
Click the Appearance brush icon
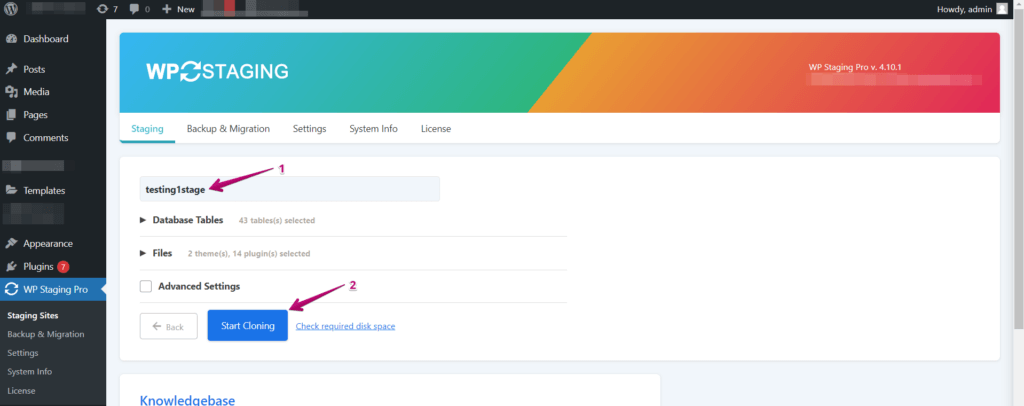11,243
